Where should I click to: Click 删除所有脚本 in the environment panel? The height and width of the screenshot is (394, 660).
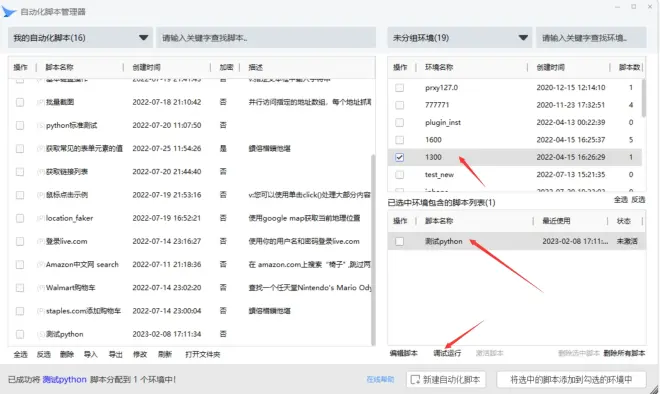click(624, 353)
